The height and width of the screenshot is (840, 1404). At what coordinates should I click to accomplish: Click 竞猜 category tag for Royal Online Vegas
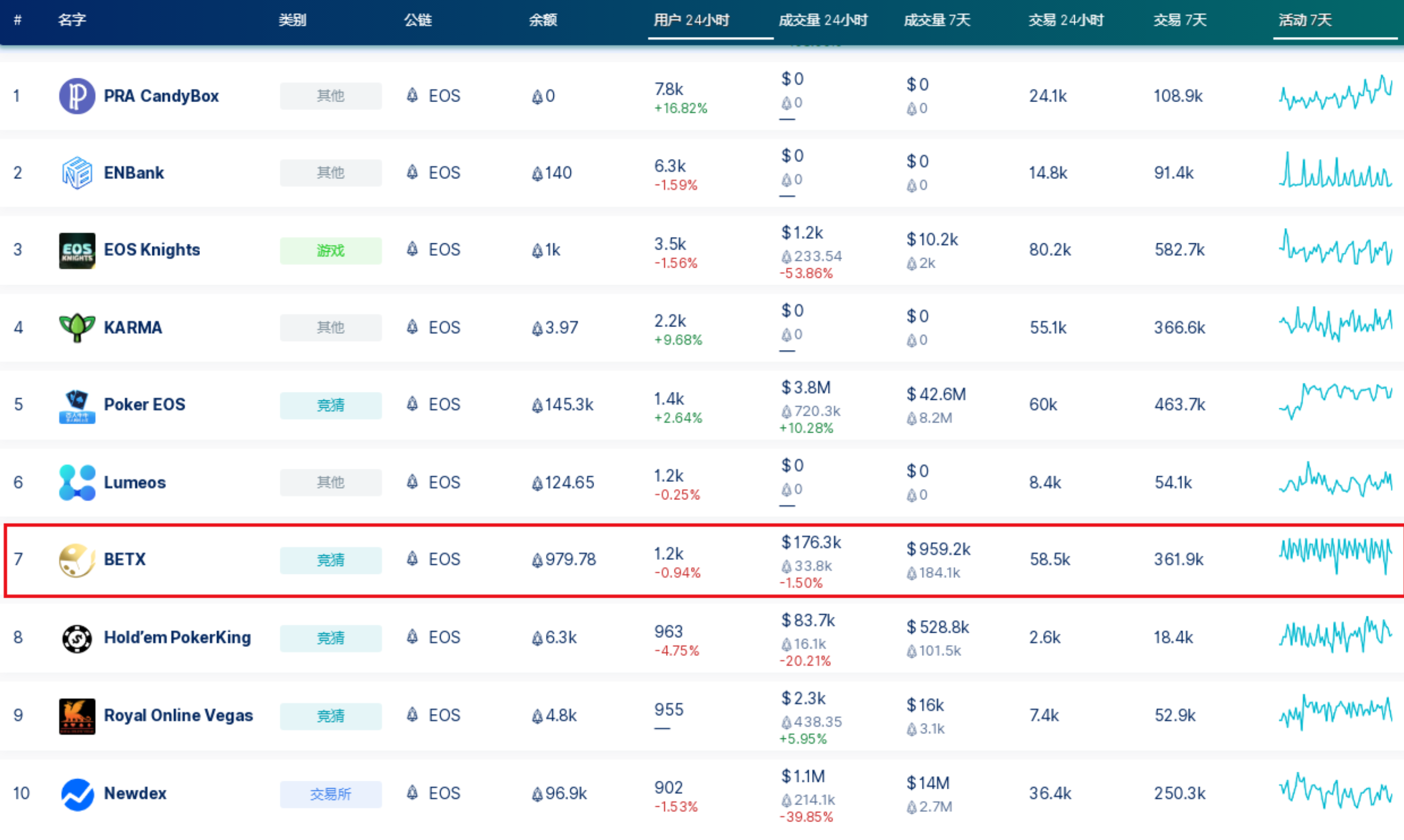(x=331, y=716)
